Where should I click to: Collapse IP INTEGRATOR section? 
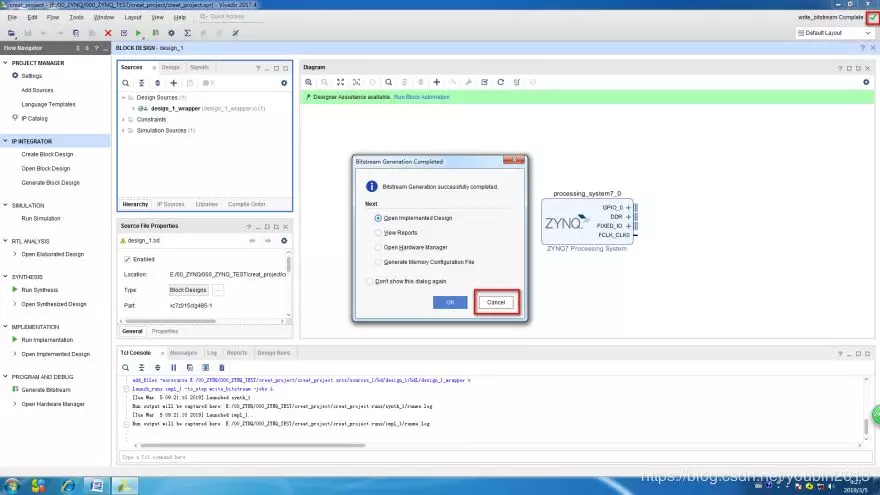point(6,141)
